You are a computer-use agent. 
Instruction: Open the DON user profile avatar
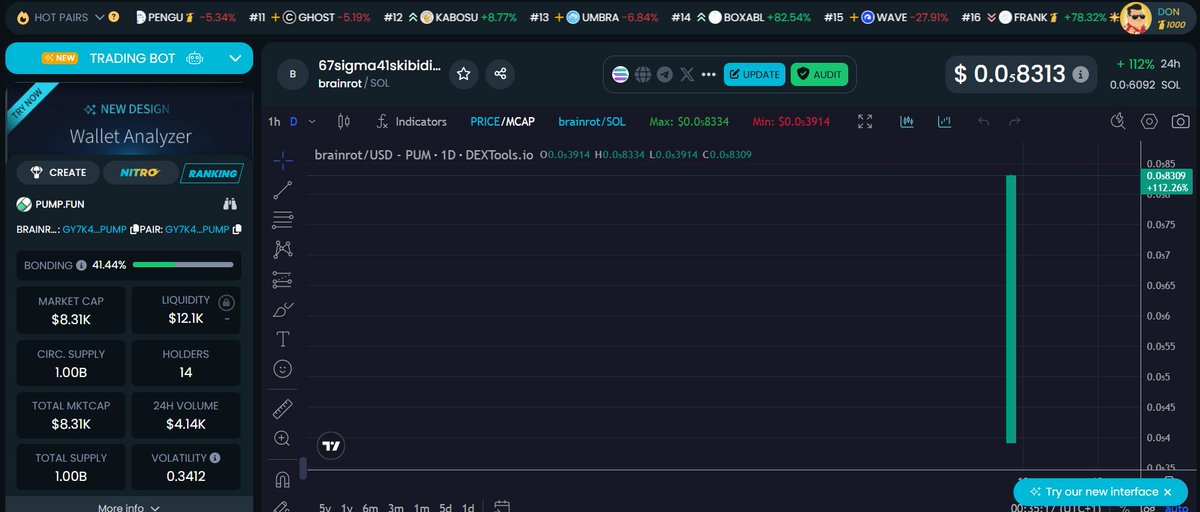1136,17
